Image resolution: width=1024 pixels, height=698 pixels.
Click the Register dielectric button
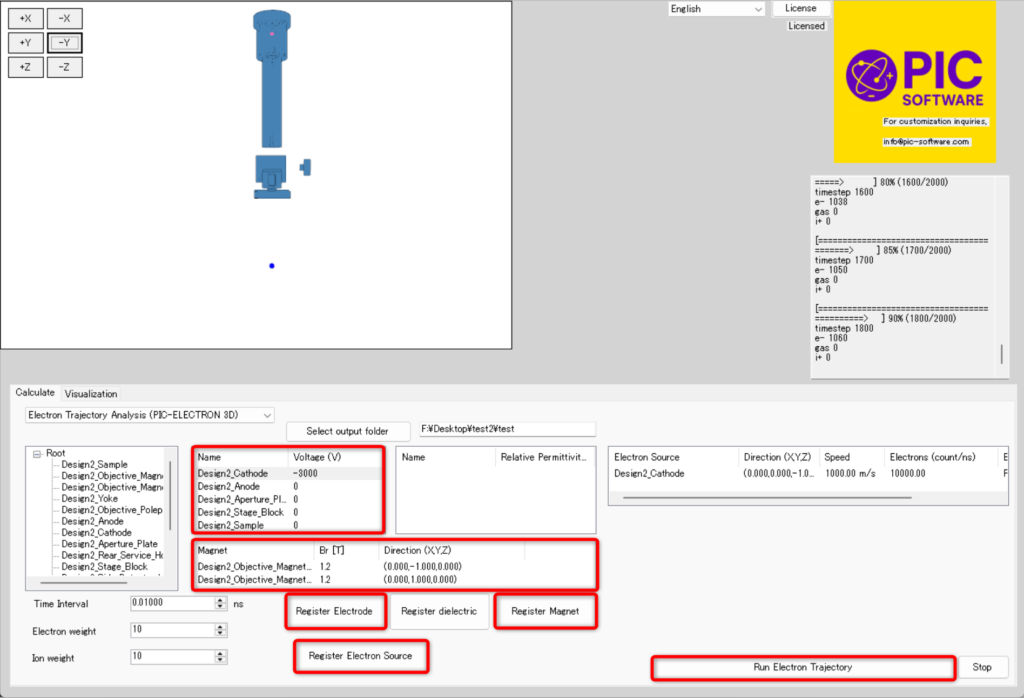click(x=439, y=611)
